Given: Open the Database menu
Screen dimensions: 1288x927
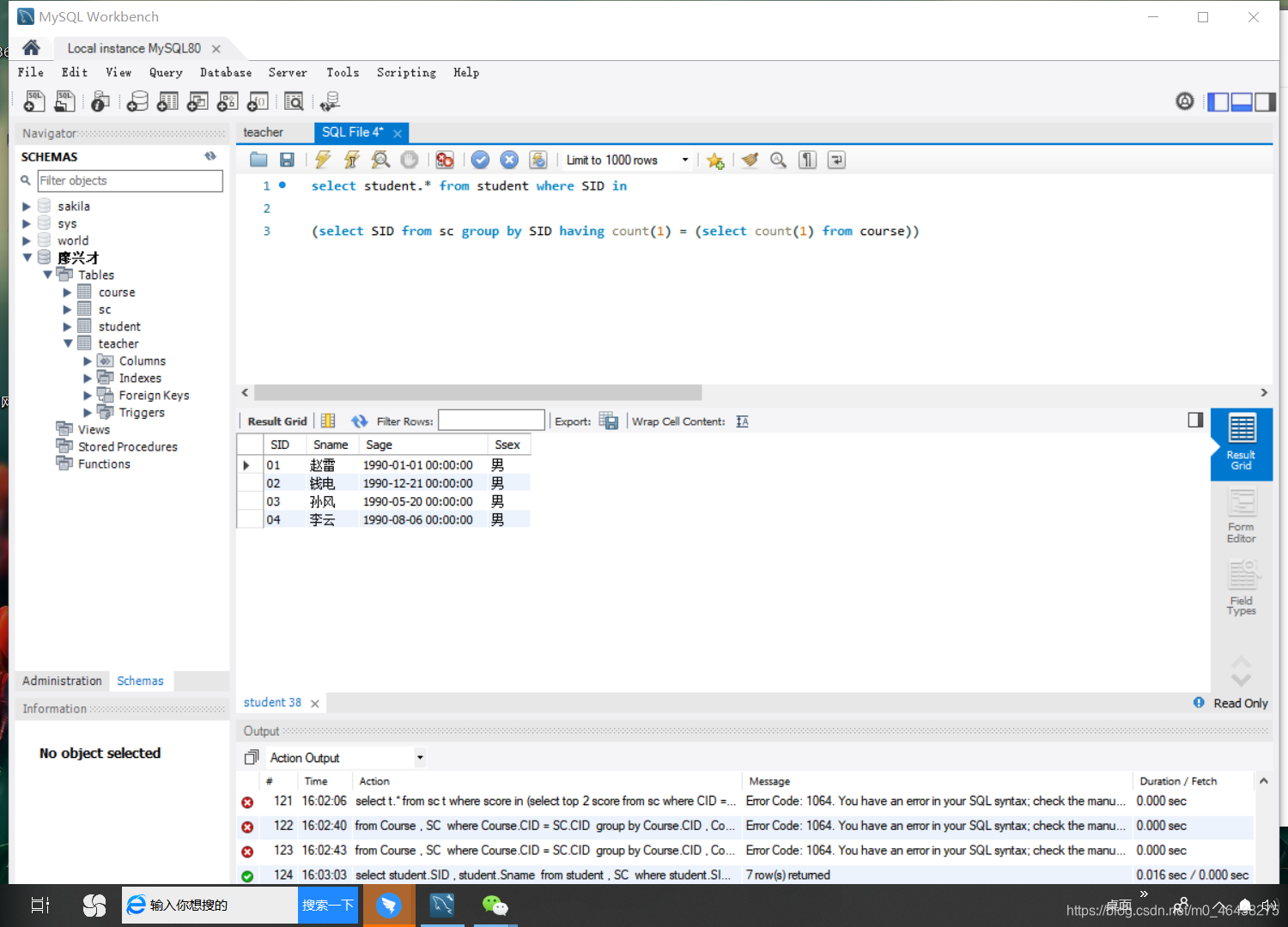Looking at the screenshot, I should [226, 73].
